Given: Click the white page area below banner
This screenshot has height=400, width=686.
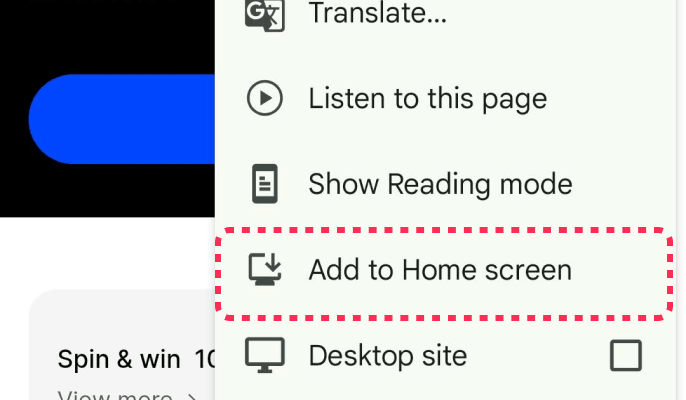Looking at the screenshot, I should pos(107,253).
